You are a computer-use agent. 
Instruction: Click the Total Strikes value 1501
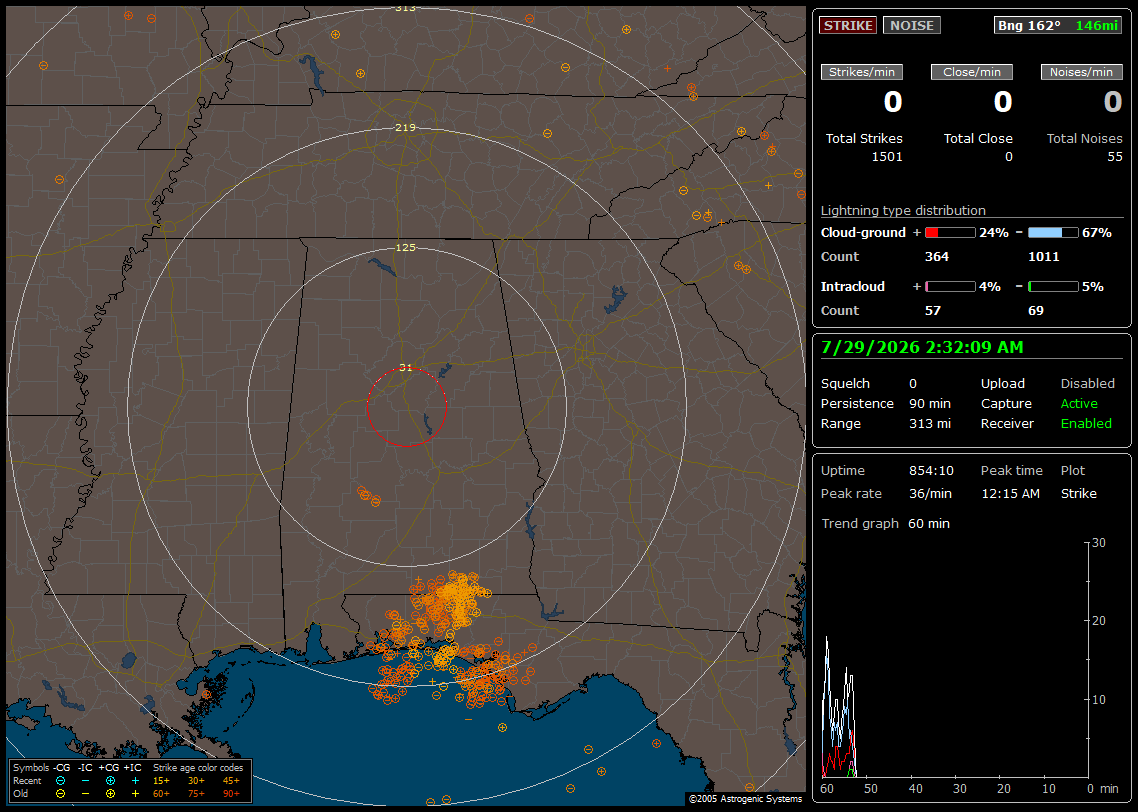coord(887,157)
